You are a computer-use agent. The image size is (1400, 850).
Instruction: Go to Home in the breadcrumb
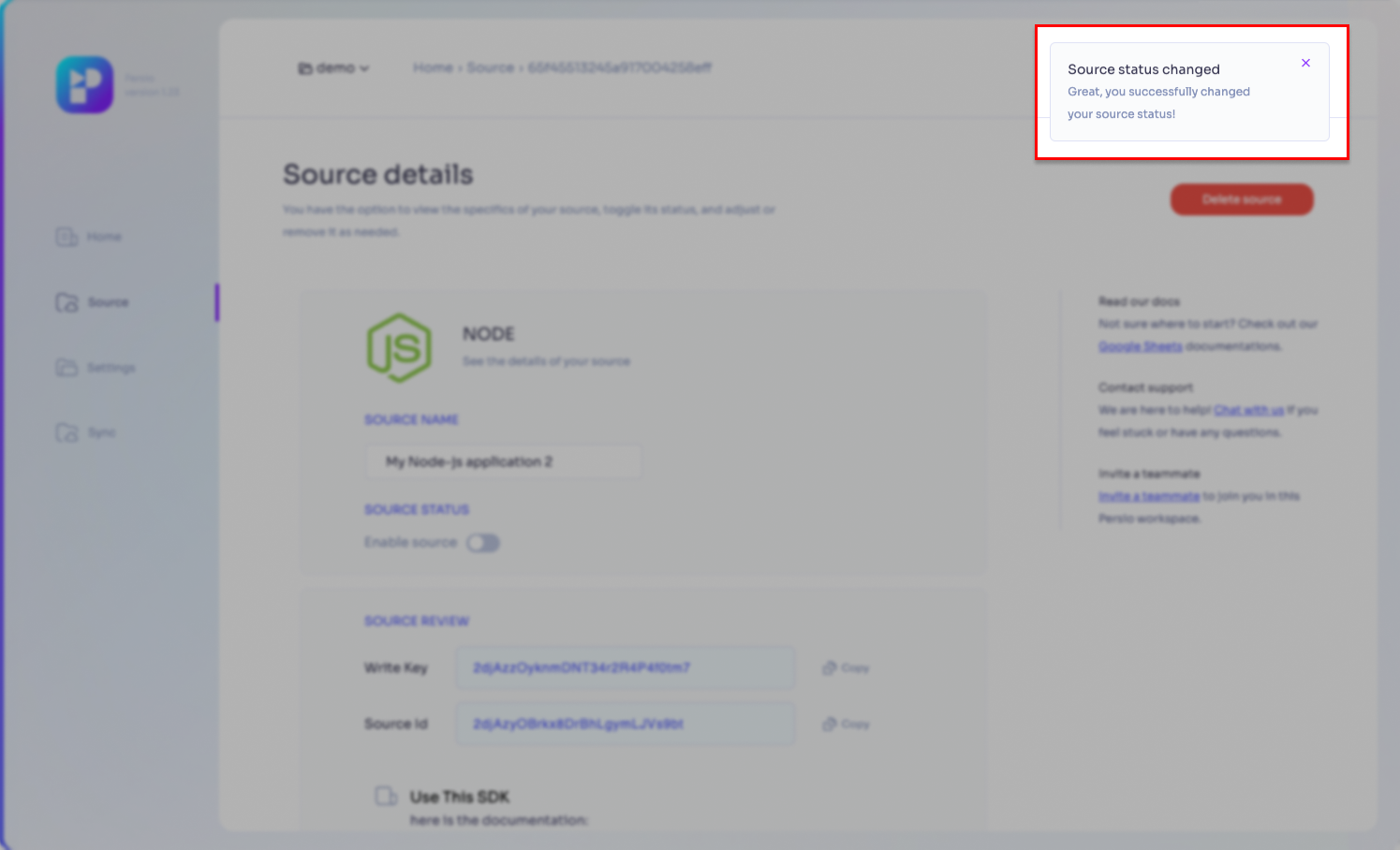pyautogui.click(x=433, y=68)
